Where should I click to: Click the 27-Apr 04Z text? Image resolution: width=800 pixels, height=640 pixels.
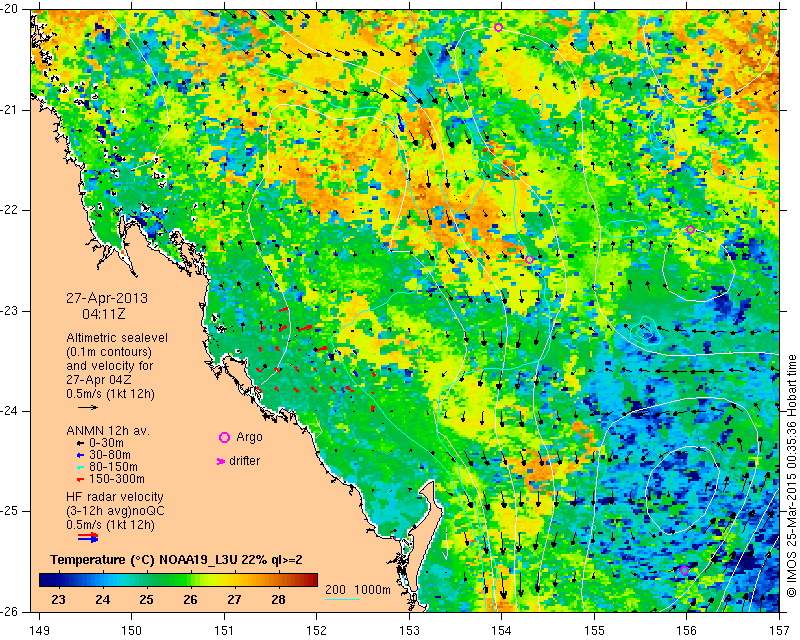[x=98, y=380]
